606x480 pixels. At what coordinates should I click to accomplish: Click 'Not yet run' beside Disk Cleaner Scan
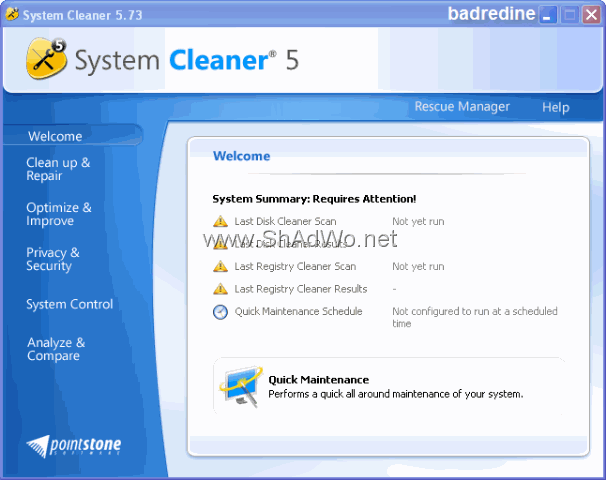(418, 221)
